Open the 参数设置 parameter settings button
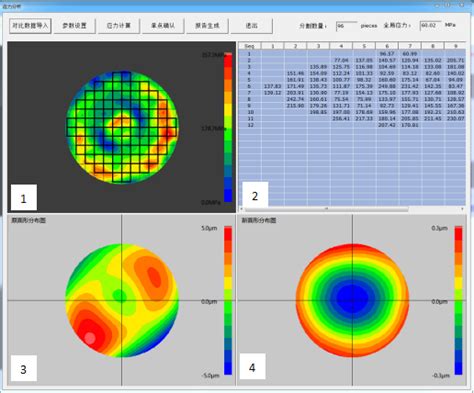This screenshot has width=474, height=393. tap(74, 26)
